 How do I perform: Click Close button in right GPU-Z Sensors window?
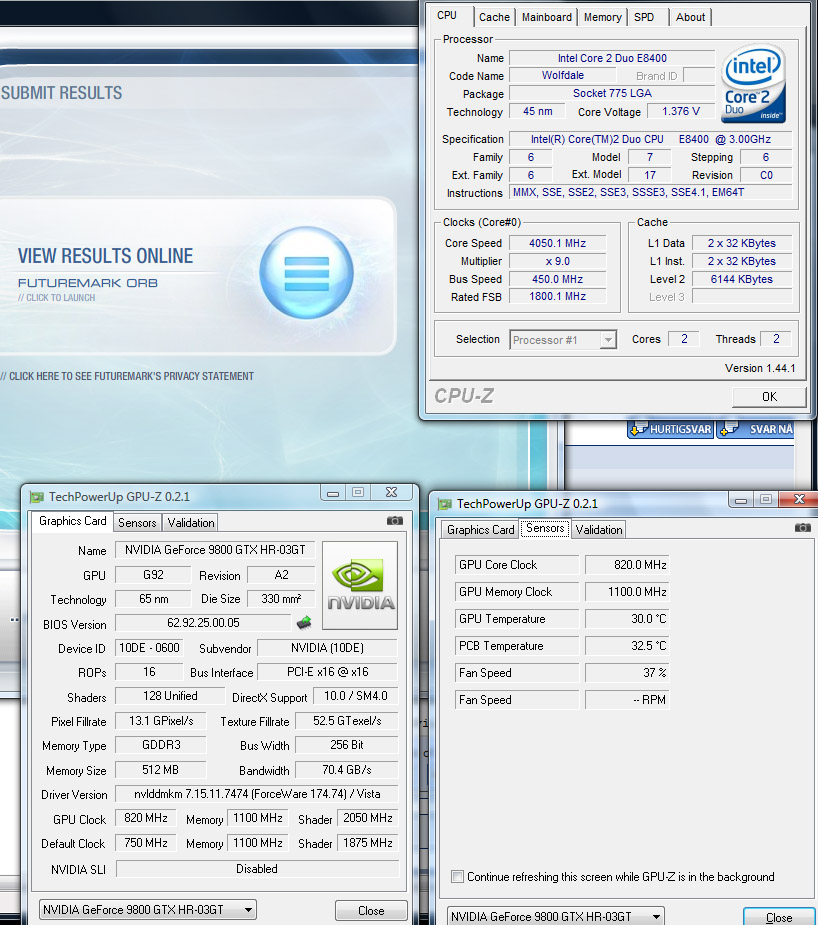(778, 917)
